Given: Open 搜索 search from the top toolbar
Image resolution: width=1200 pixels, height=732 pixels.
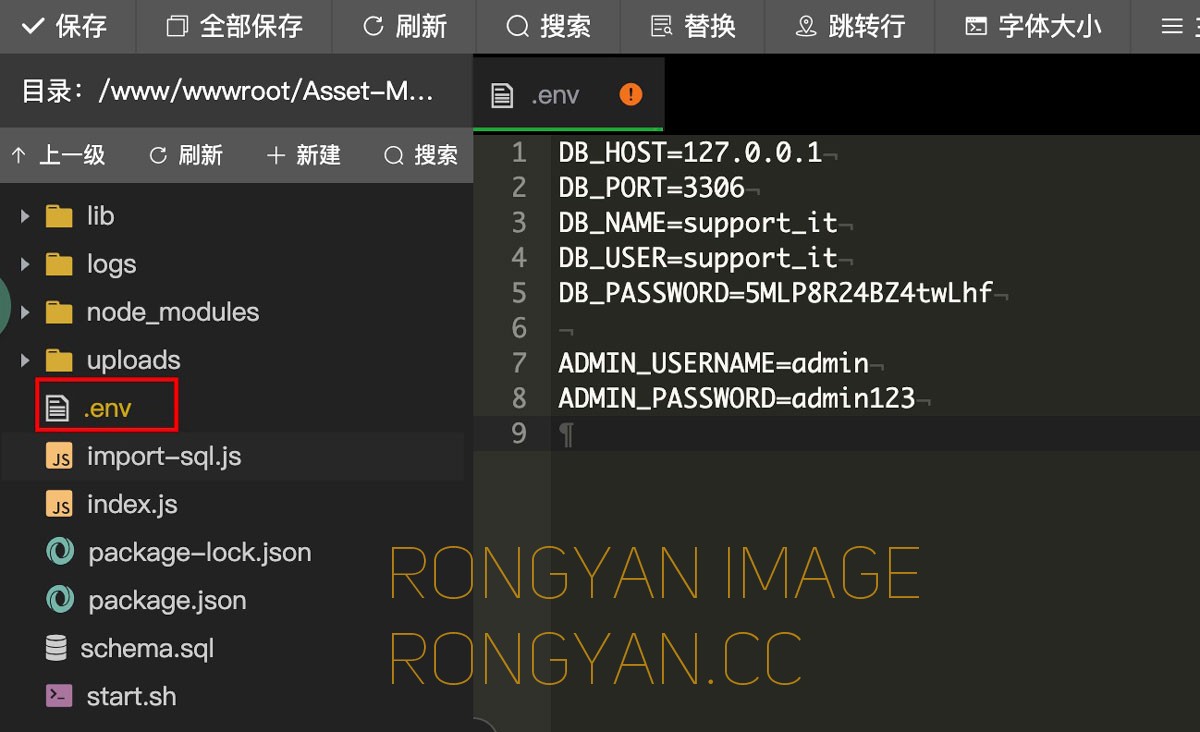Looking at the screenshot, I should pos(549,26).
